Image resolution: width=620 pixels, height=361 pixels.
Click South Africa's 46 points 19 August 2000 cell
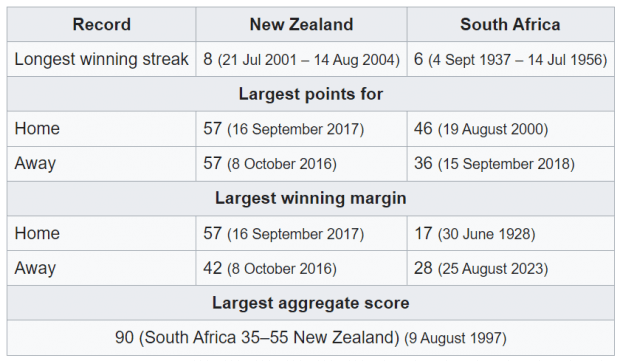tap(510, 129)
